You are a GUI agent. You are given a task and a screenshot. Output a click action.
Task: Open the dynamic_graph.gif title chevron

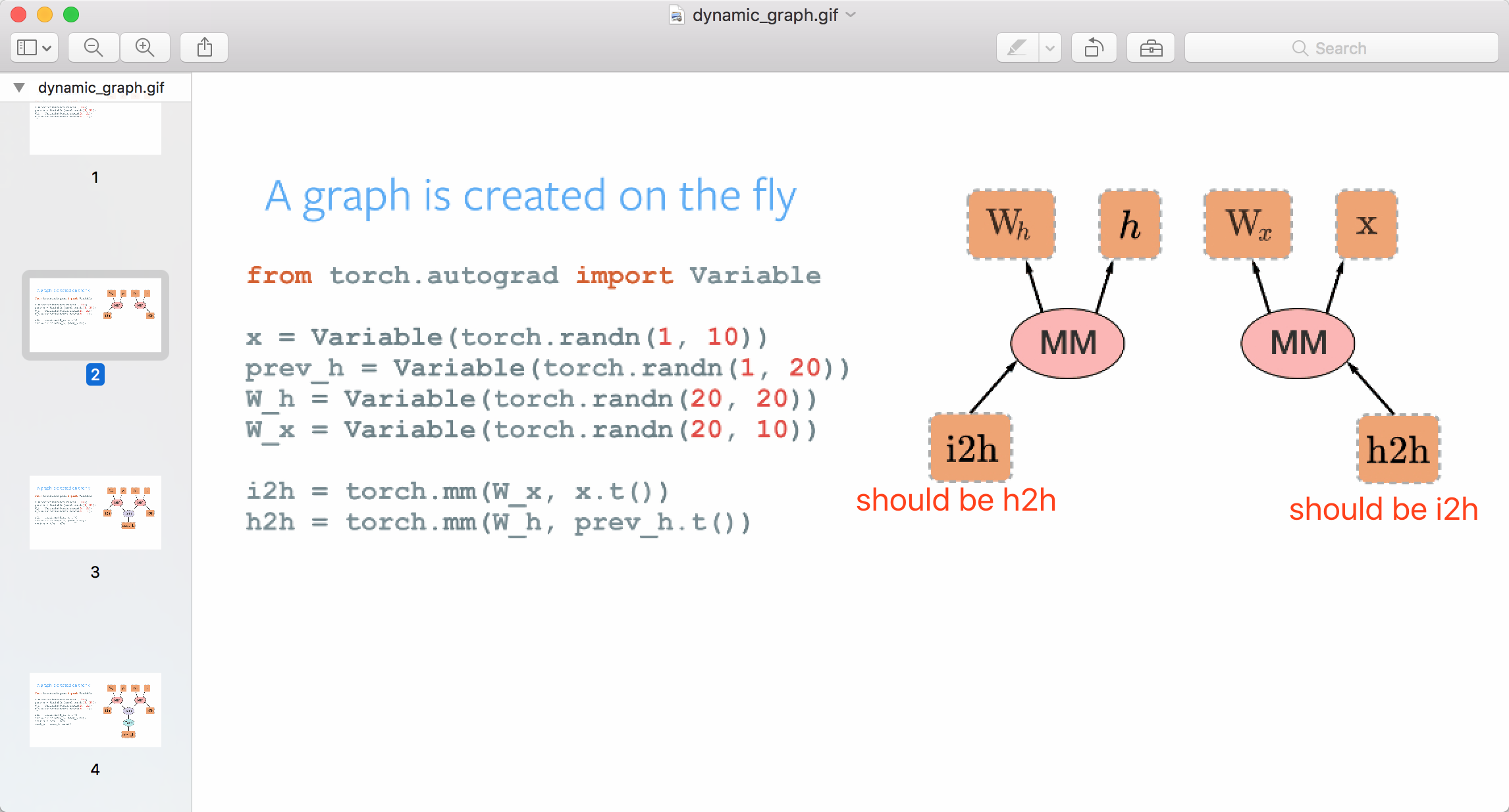tap(850, 15)
